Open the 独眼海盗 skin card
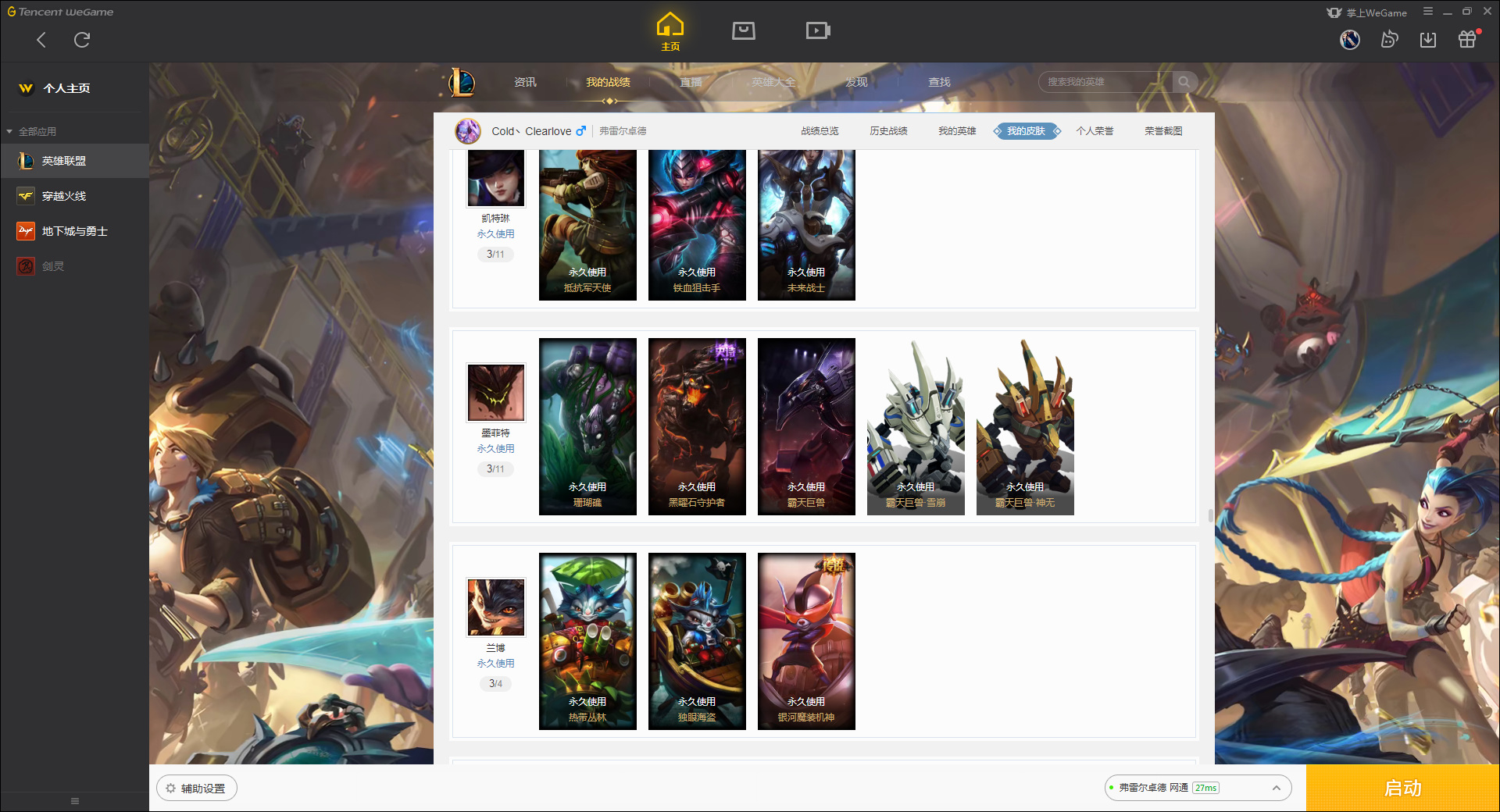 pyautogui.click(x=697, y=641)
